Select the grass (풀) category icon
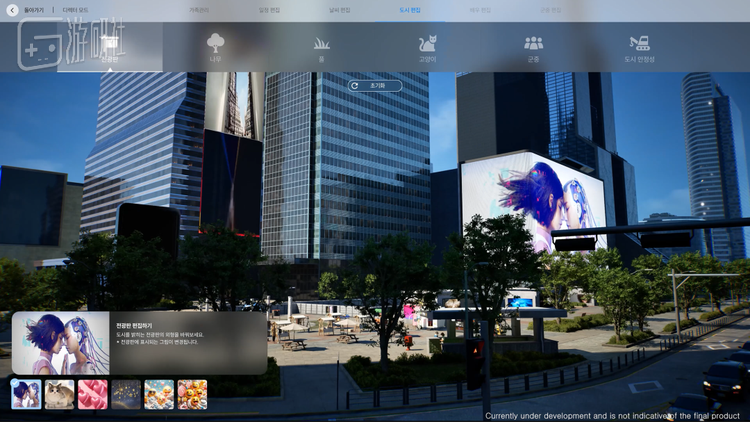The height and width of the screenshot is (422, 750). [321, 46]
